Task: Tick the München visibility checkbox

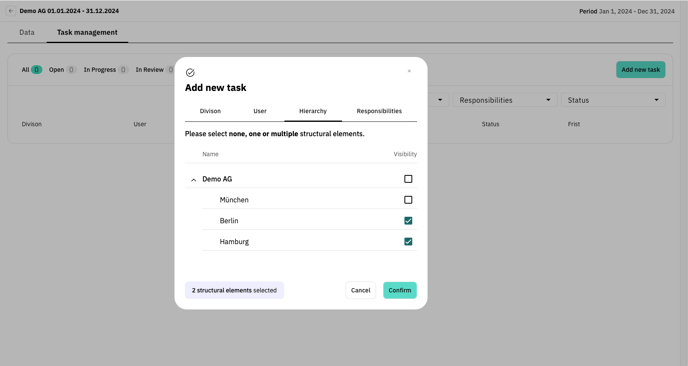Action: click(x=408, y=200)
